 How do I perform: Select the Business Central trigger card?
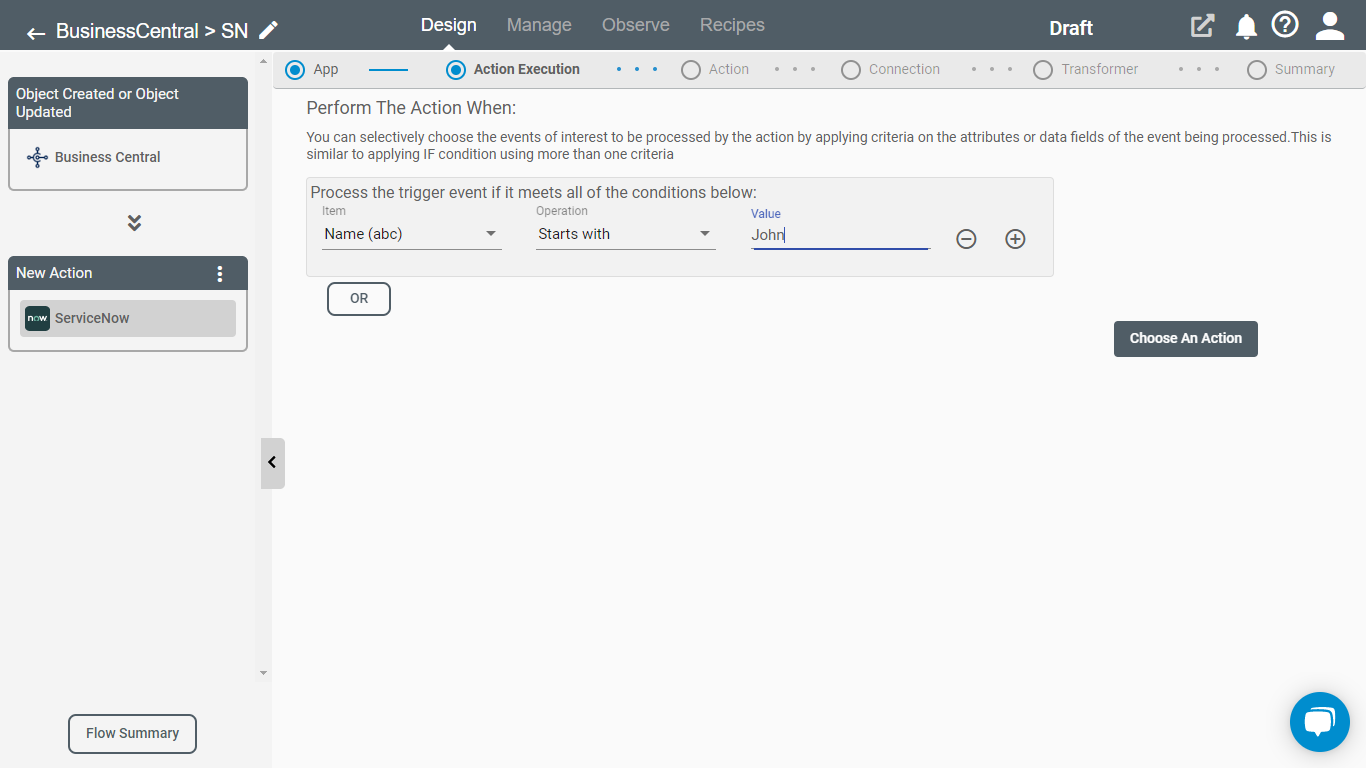128,159
